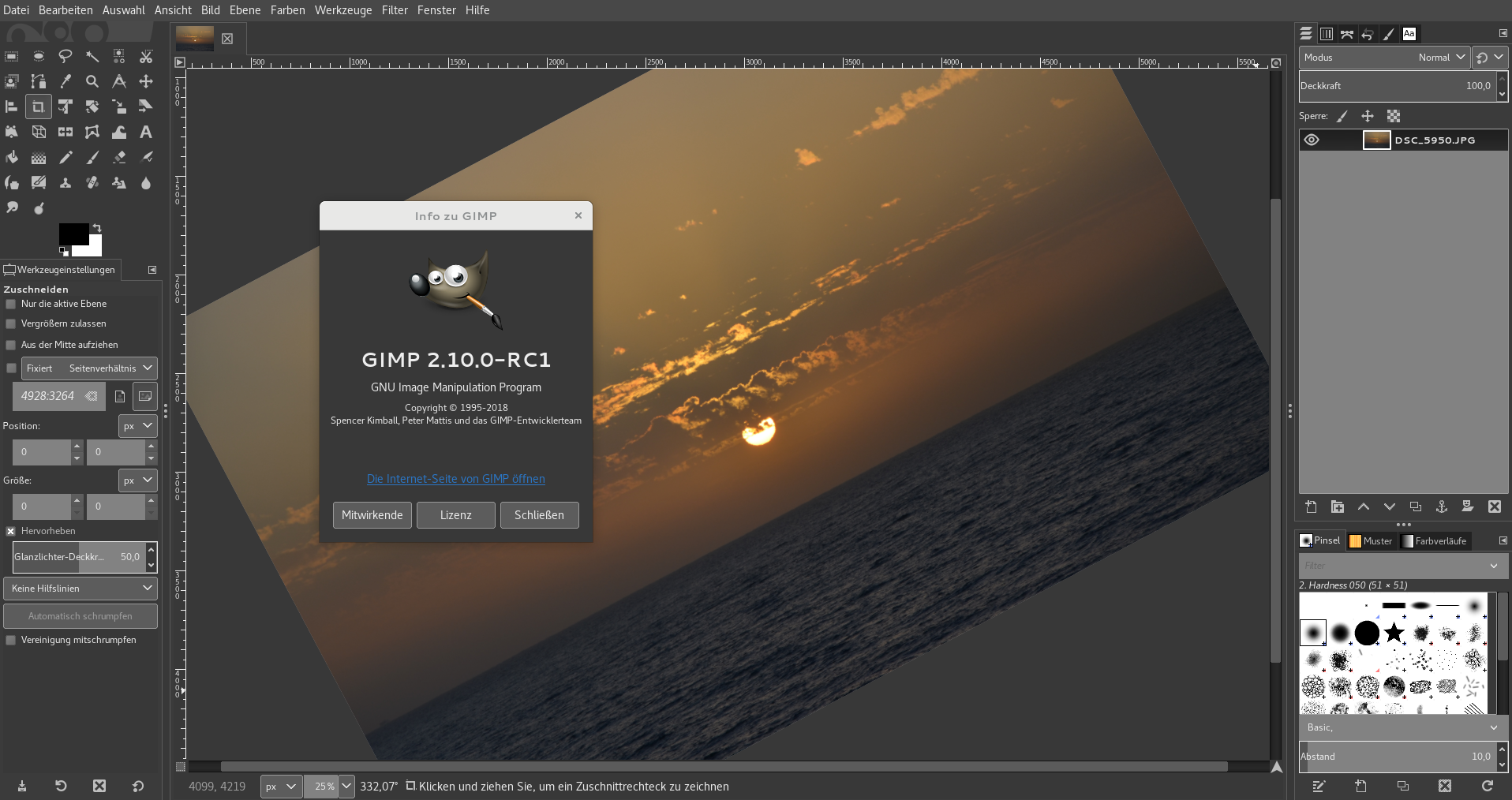Open the Ebene menu
Screen dimensions: 1512x800
(x=245, y=10)
